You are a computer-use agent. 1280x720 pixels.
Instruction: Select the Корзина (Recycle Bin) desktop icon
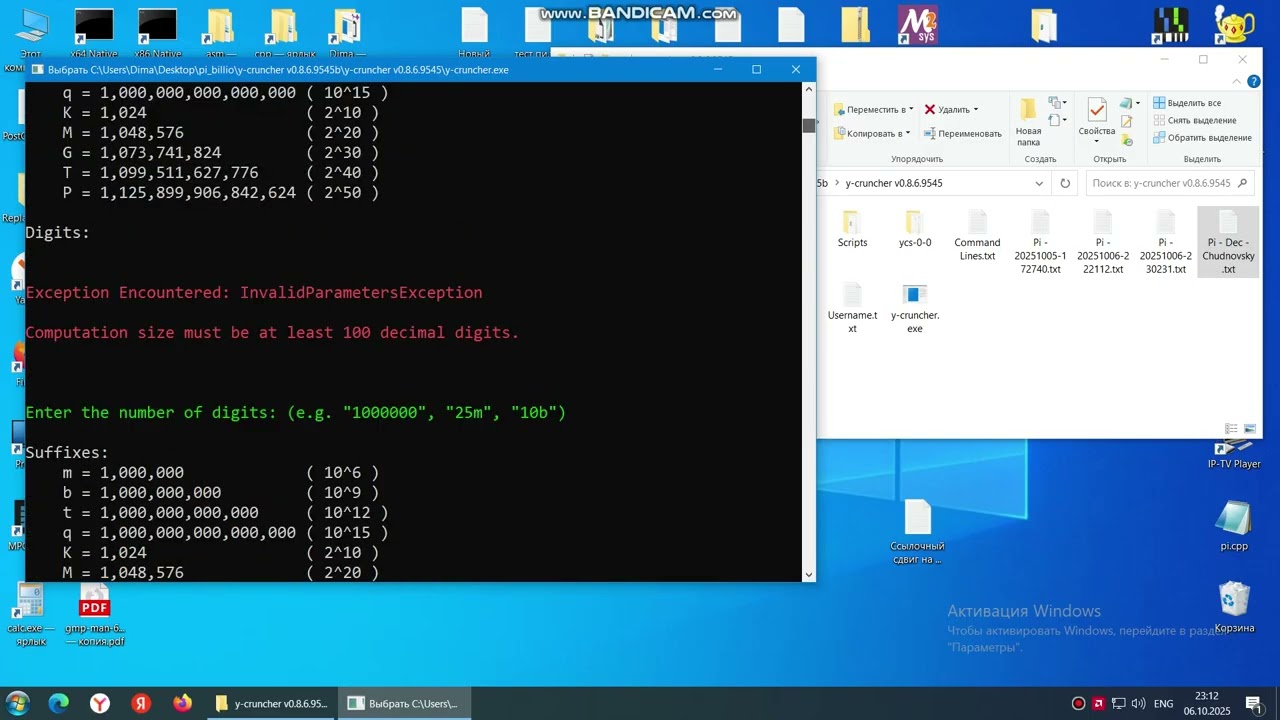(x=1234, y=608)
